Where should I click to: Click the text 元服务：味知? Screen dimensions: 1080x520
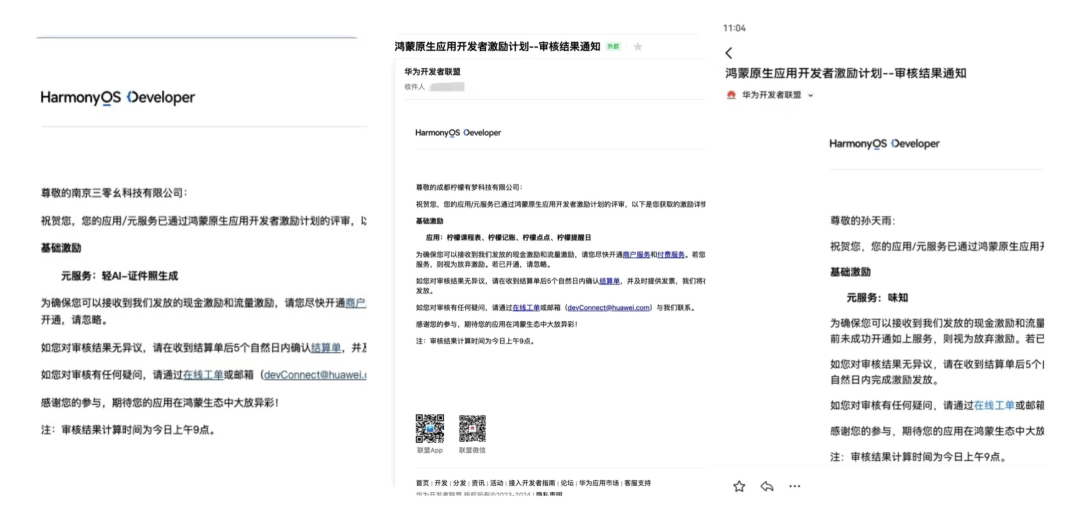coord(878,298)
